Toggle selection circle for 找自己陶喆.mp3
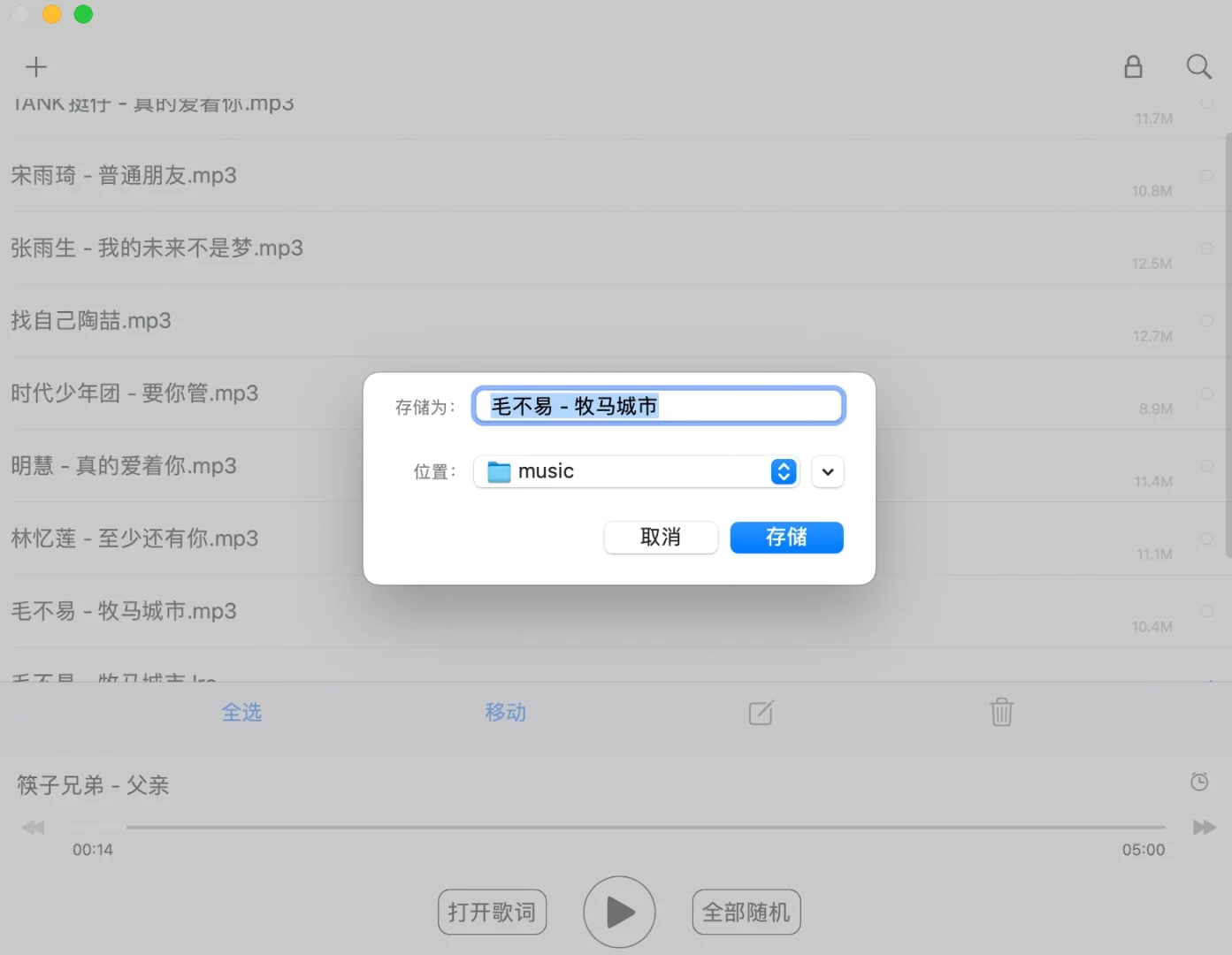This screenshot has height=955, width=1232. (x=1206, y=321)
